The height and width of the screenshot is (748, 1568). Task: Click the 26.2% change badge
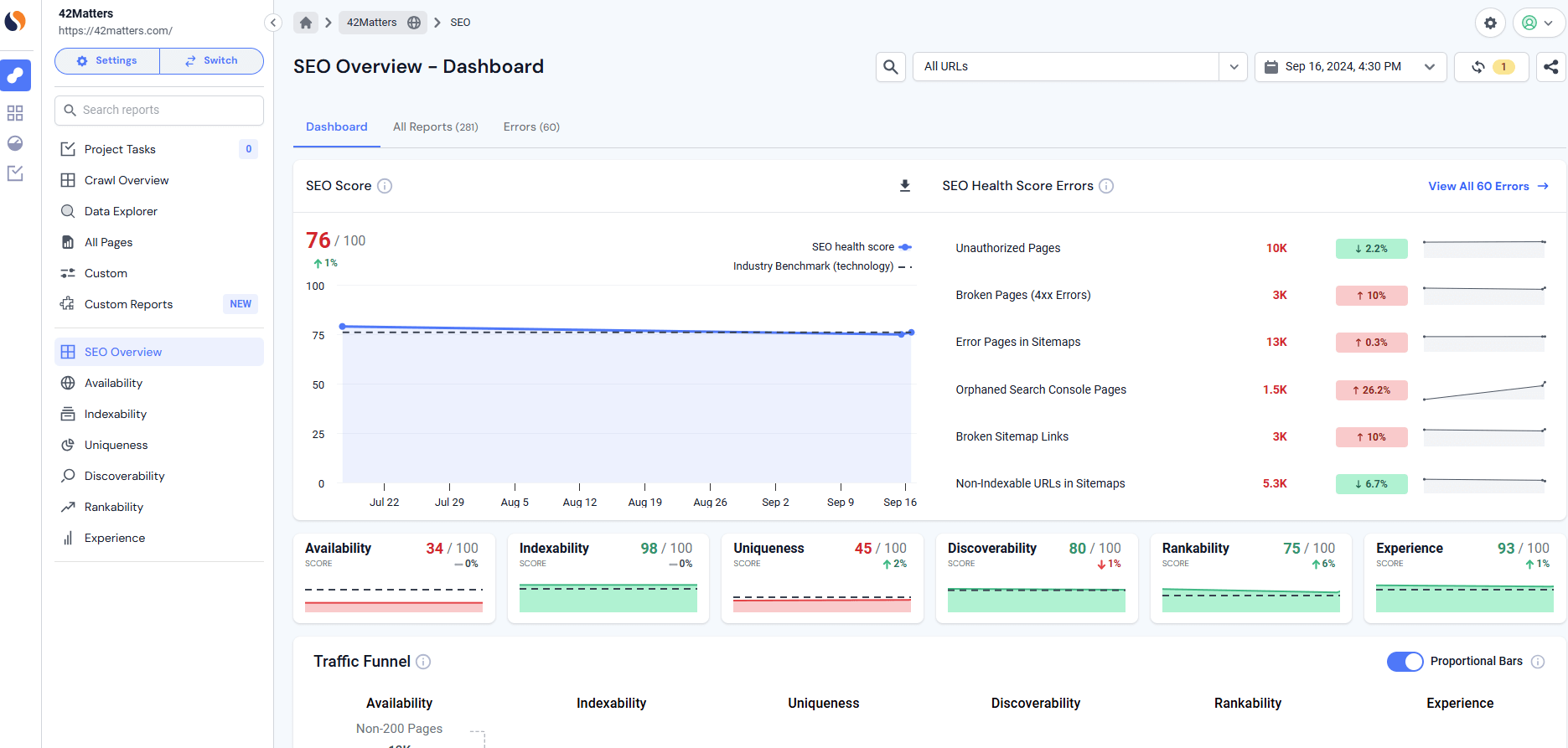(1371, 389)
